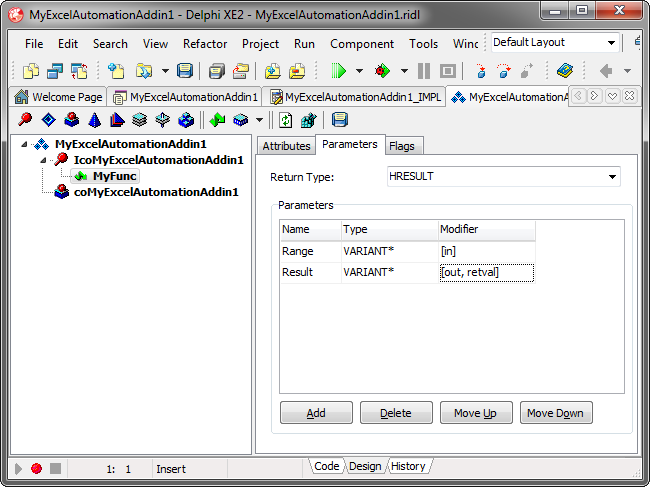
Task: Click the Trace Into icon
Action: [x=480, y=71]
